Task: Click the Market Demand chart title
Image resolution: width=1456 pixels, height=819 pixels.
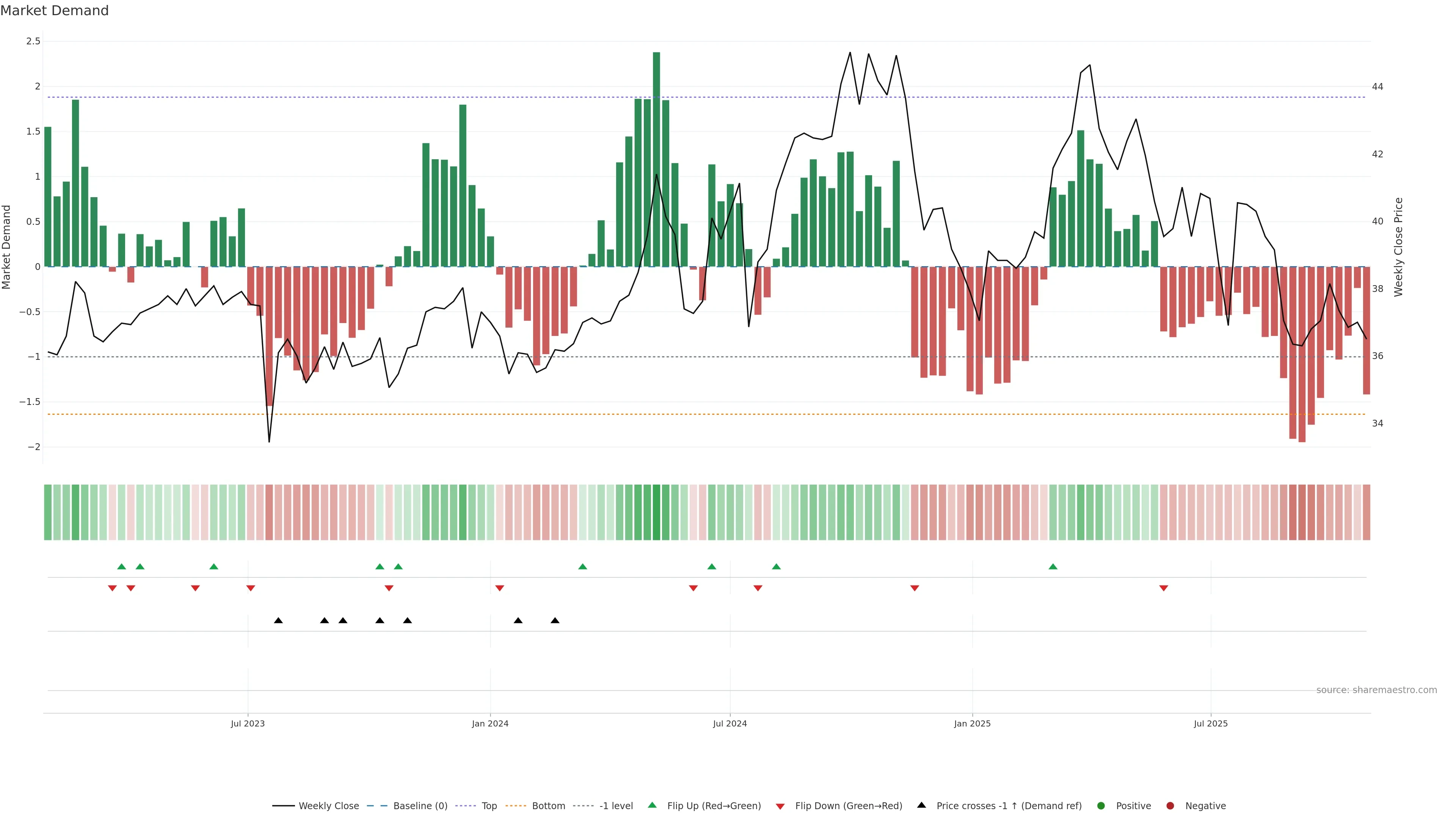Action: [x=55, y=11]
